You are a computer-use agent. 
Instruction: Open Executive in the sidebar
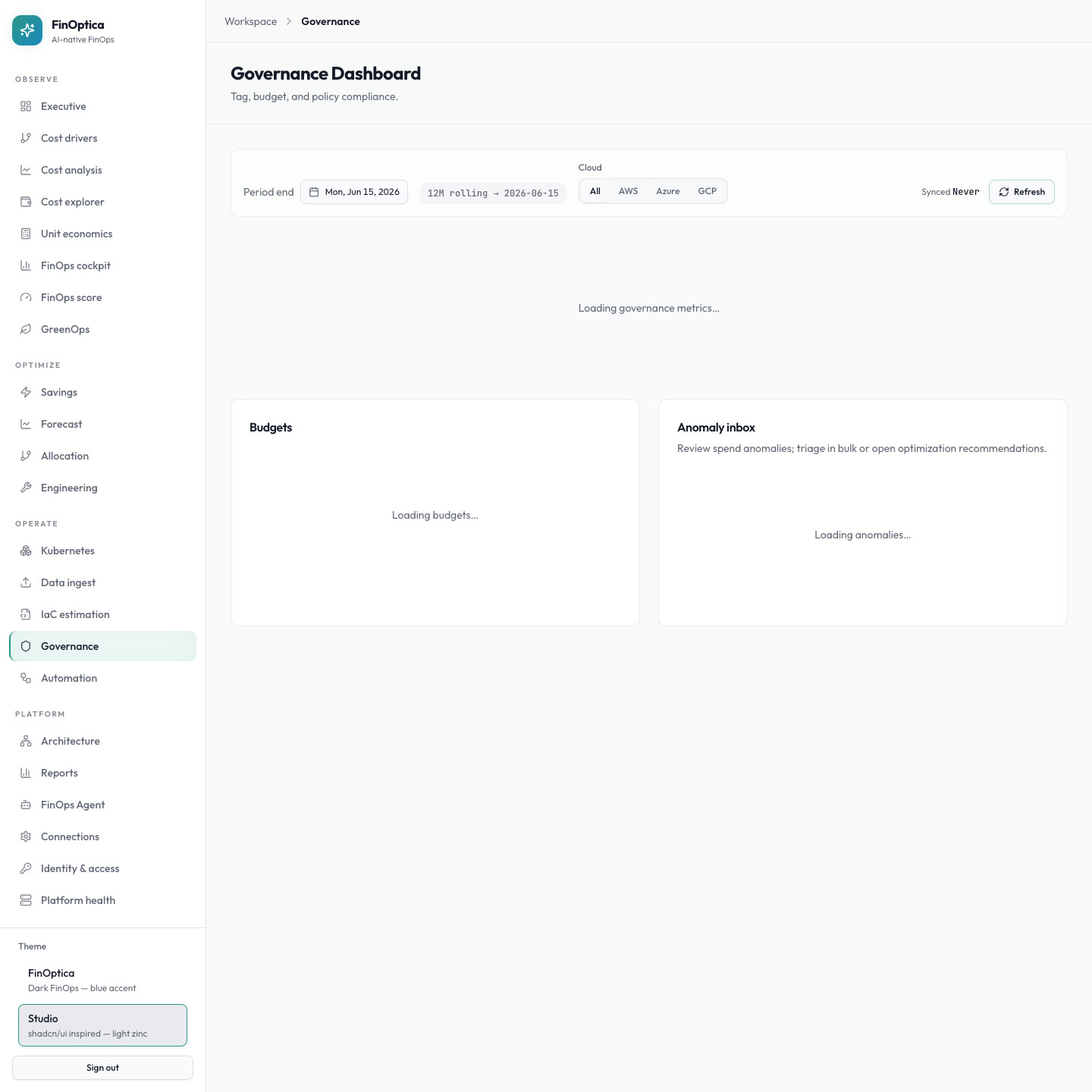pyautogui.click(x=102, y=106)
